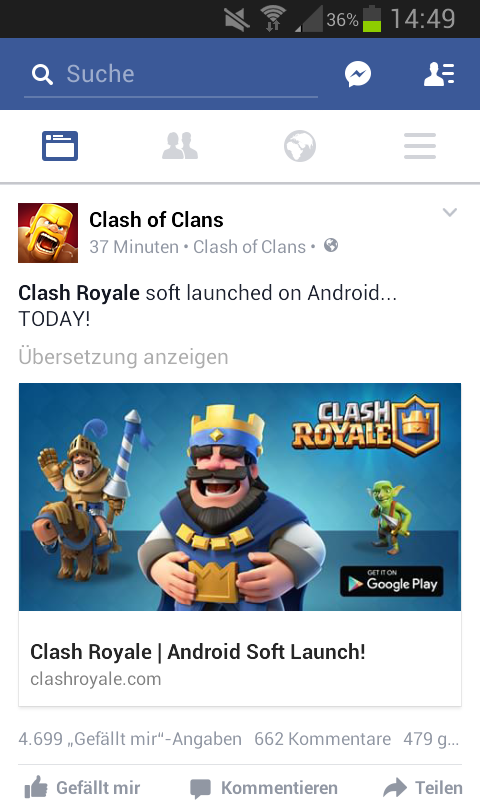Tap Kommentieren to comment on post
The width and height of the screenshot is (480, 800).
point(264,788)
